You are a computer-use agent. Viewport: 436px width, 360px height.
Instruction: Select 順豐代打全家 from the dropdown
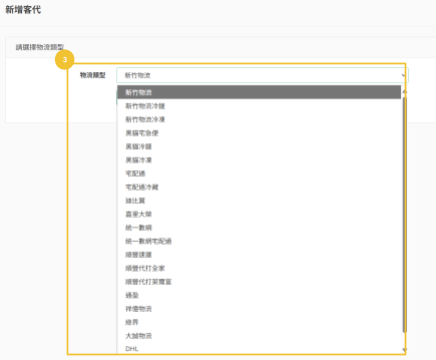[259, 268]
